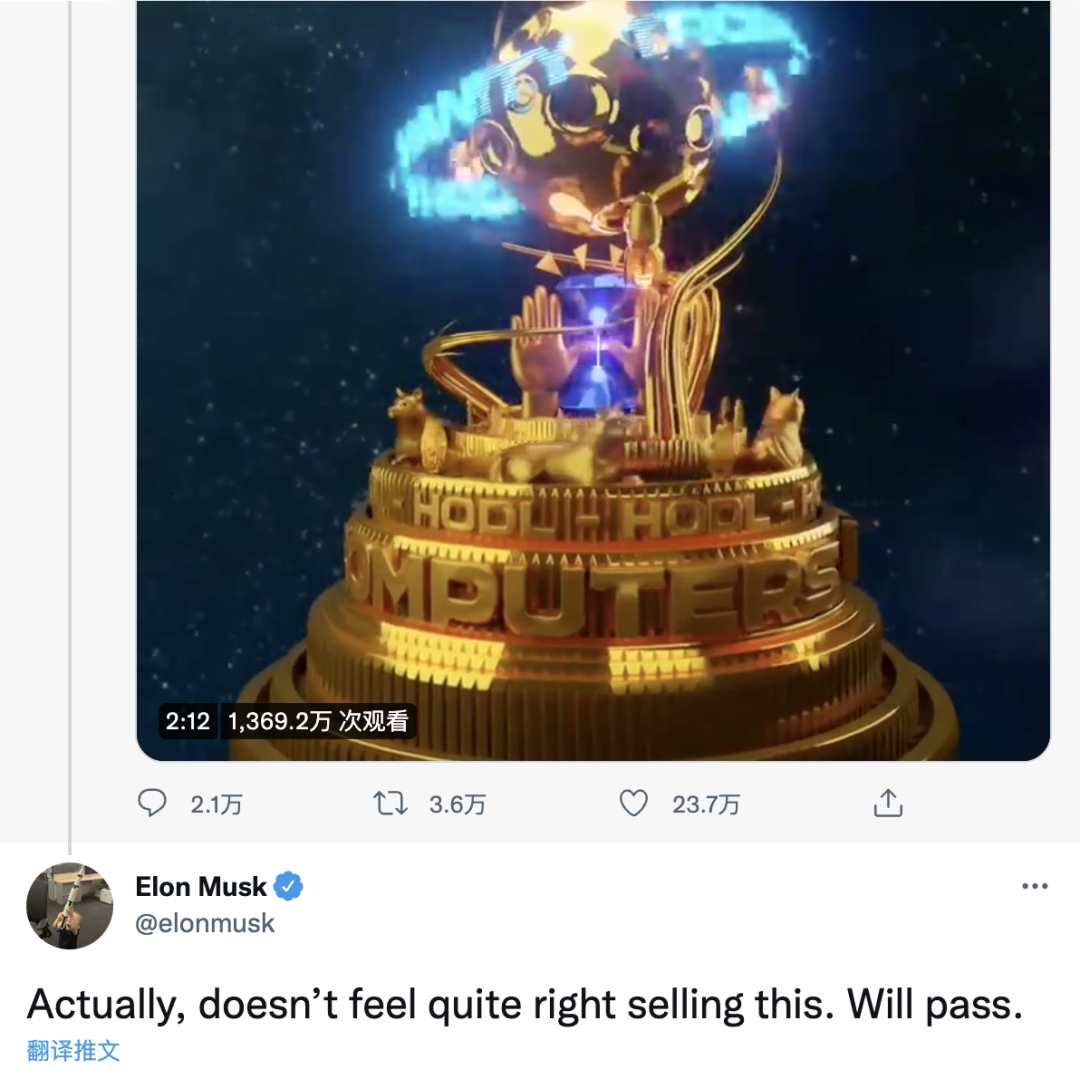Click the 23.7万 like count
Screen dimensions: 1080x1069
click(706, 805)
